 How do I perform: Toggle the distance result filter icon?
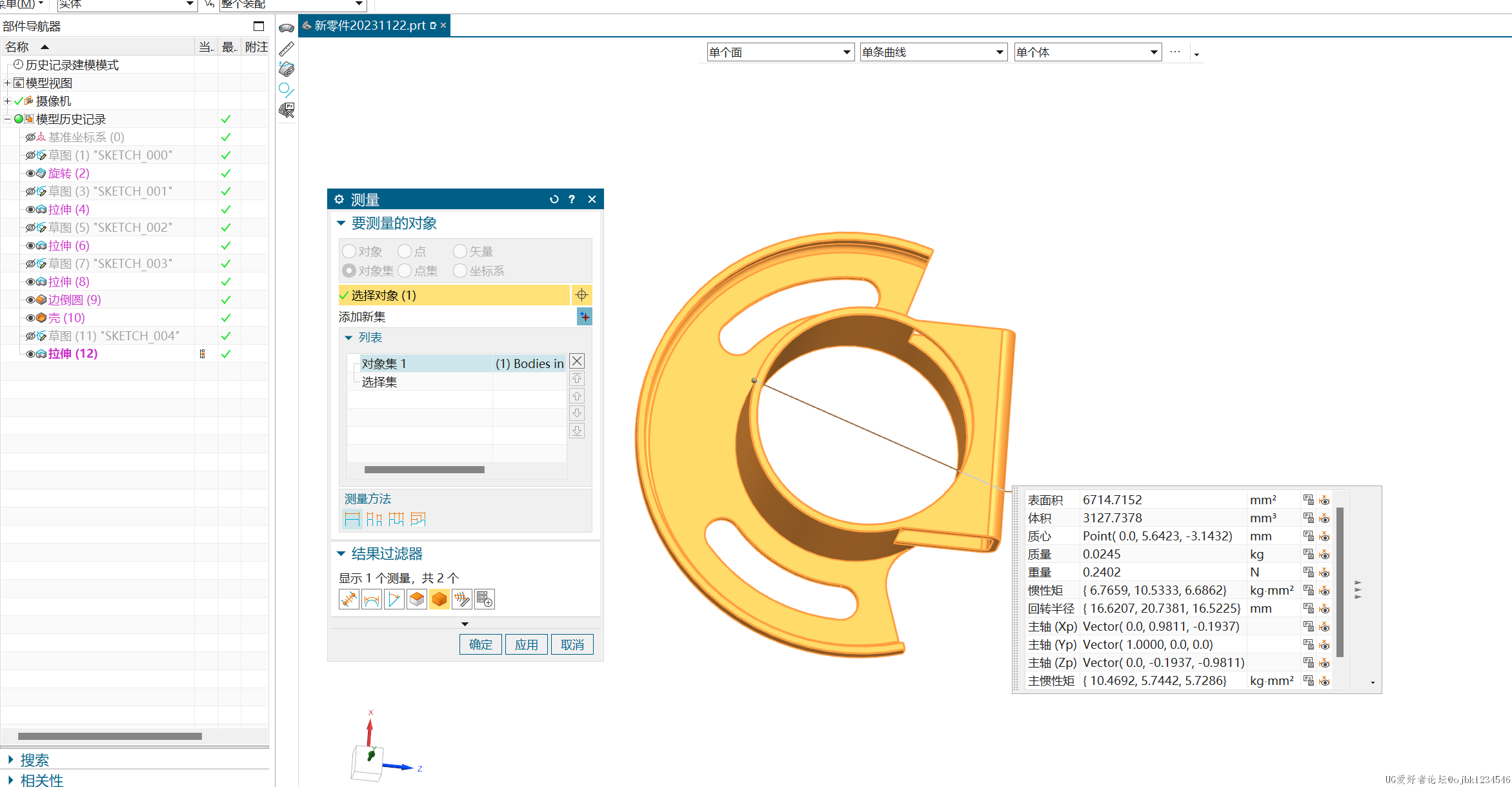pyautogui.click(x=349, y=599)
